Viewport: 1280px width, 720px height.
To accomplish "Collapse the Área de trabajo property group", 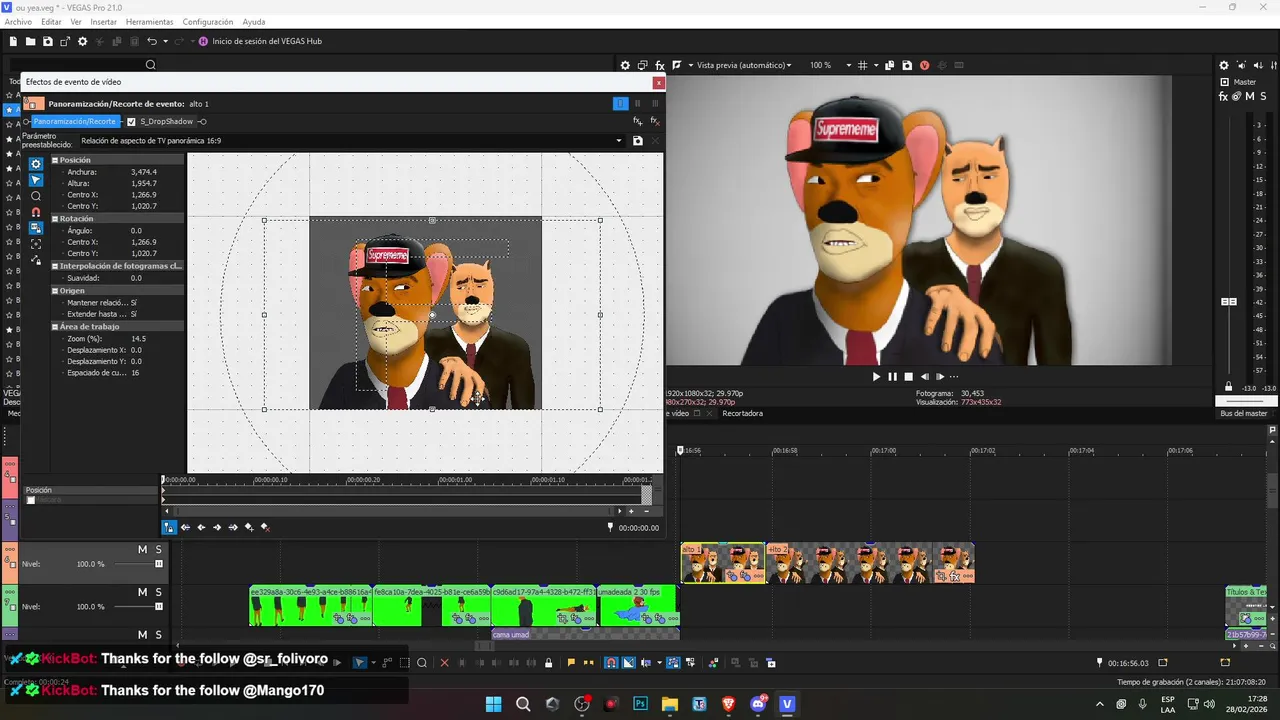I will click(55, 327).
